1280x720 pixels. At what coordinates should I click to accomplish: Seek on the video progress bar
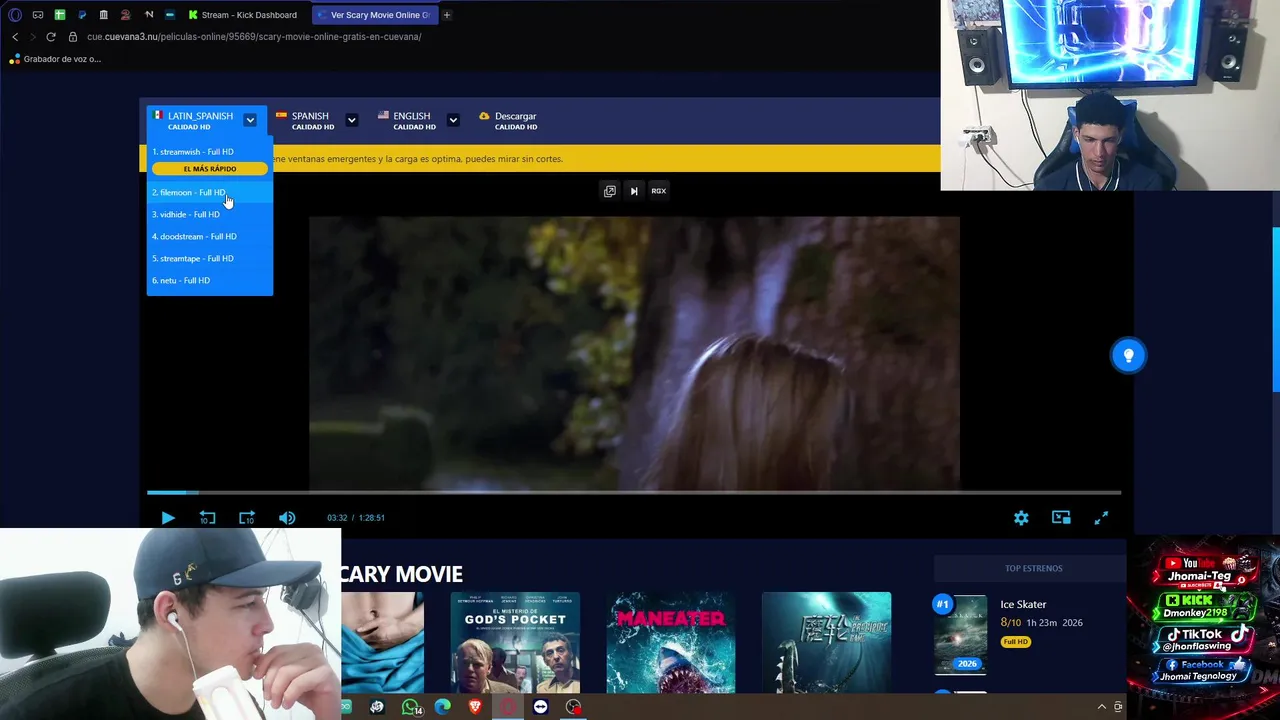click(x=634, y=493)
